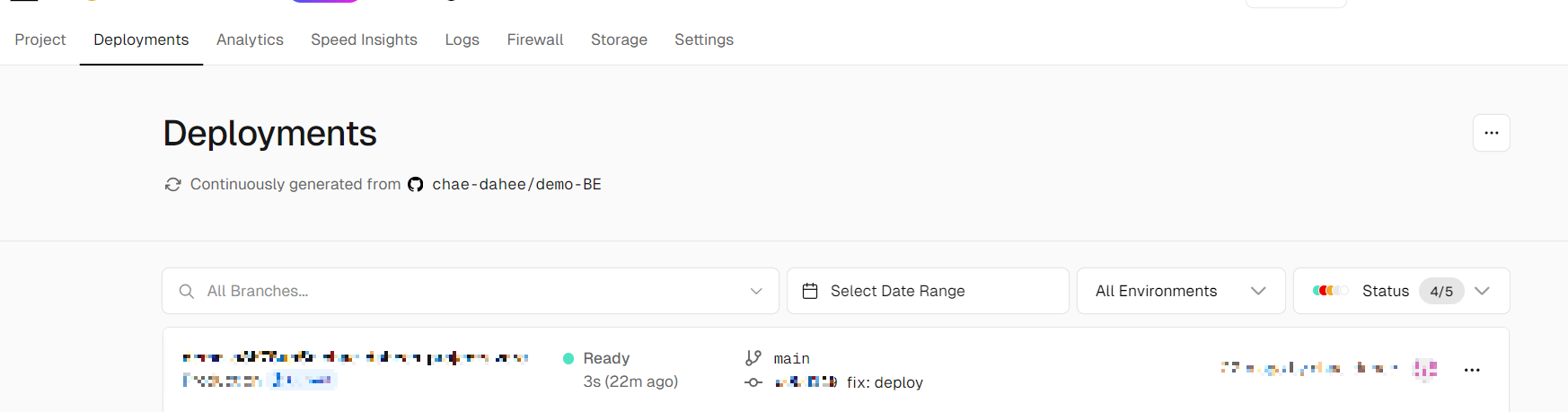The image size is (1568, 412).
Task: Click the status color dots indicator
Action: (1330, 291)
